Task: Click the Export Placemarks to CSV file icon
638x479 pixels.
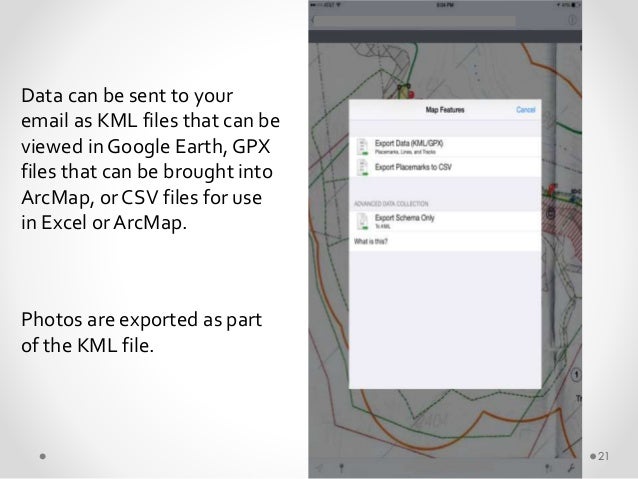Action: pyautogui.click(x=362, y=167)
